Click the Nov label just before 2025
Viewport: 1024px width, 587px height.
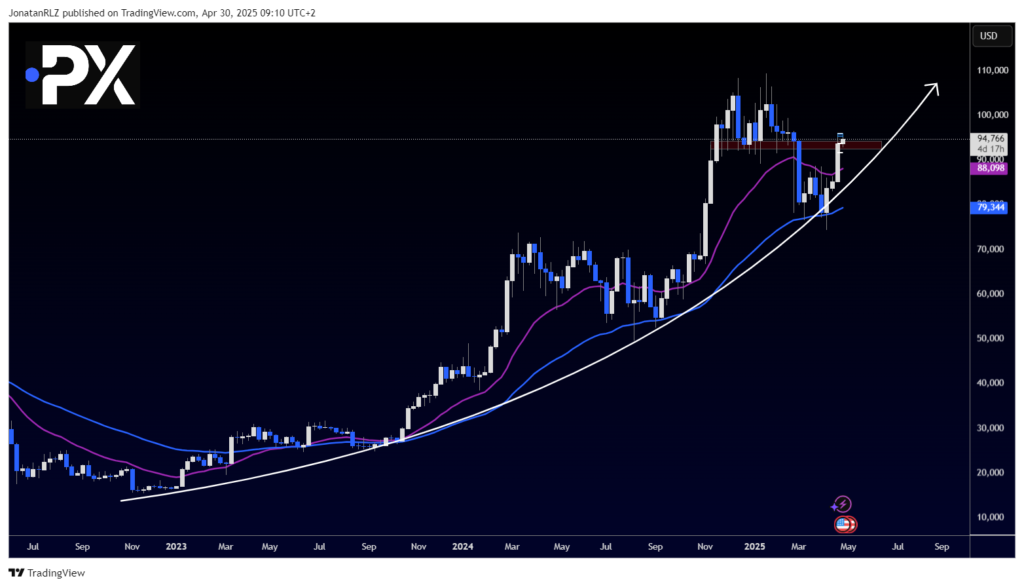click(x=705, y=547)
